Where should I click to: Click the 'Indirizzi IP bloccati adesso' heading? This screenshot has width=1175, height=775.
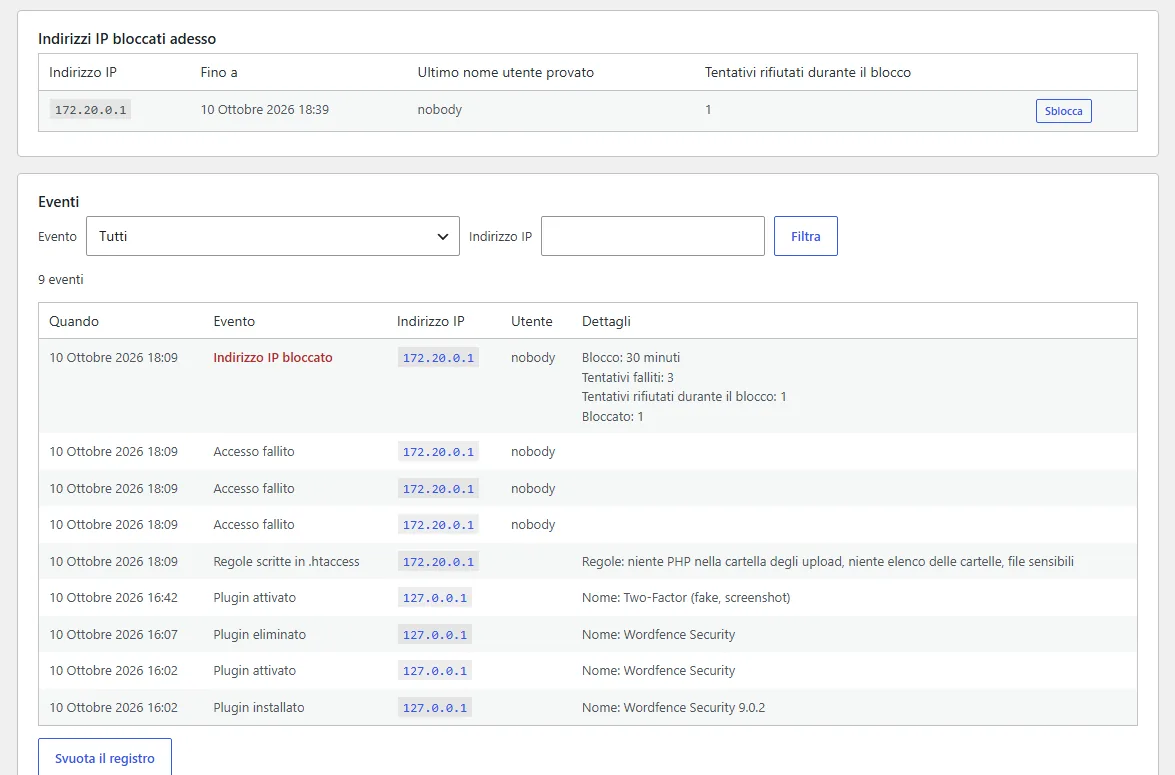(127, 39)
